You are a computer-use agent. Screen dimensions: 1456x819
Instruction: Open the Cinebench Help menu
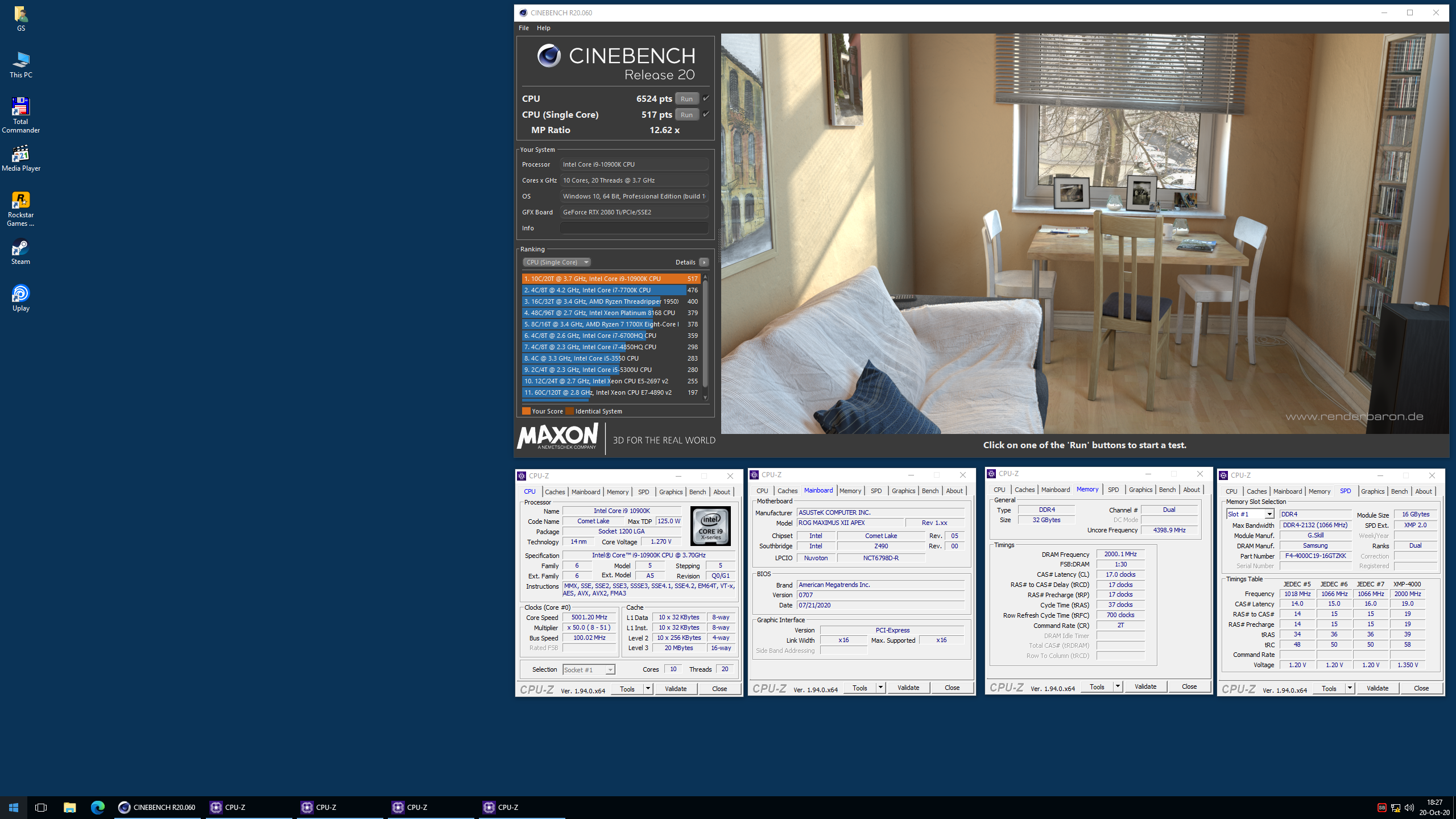pos(544,28)
